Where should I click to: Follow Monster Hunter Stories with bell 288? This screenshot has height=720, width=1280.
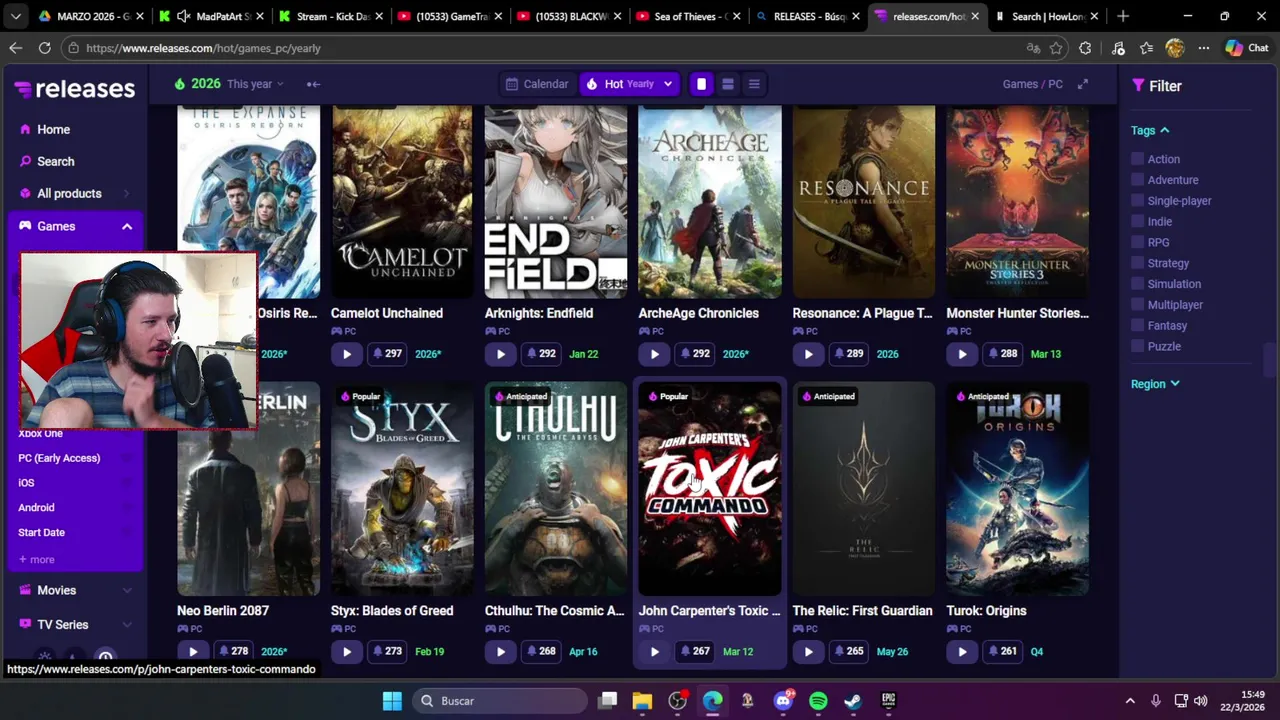click(x=1002, y=354)
